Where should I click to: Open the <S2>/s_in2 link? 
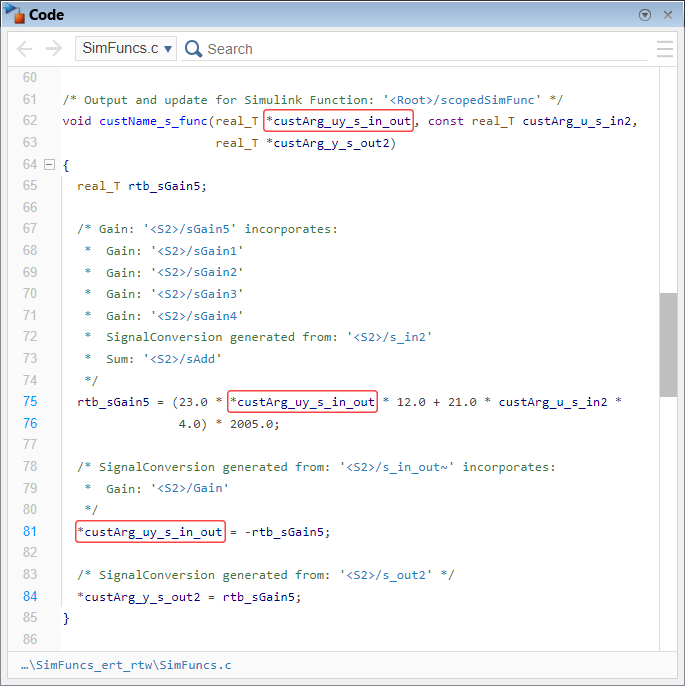pos(389,337)
